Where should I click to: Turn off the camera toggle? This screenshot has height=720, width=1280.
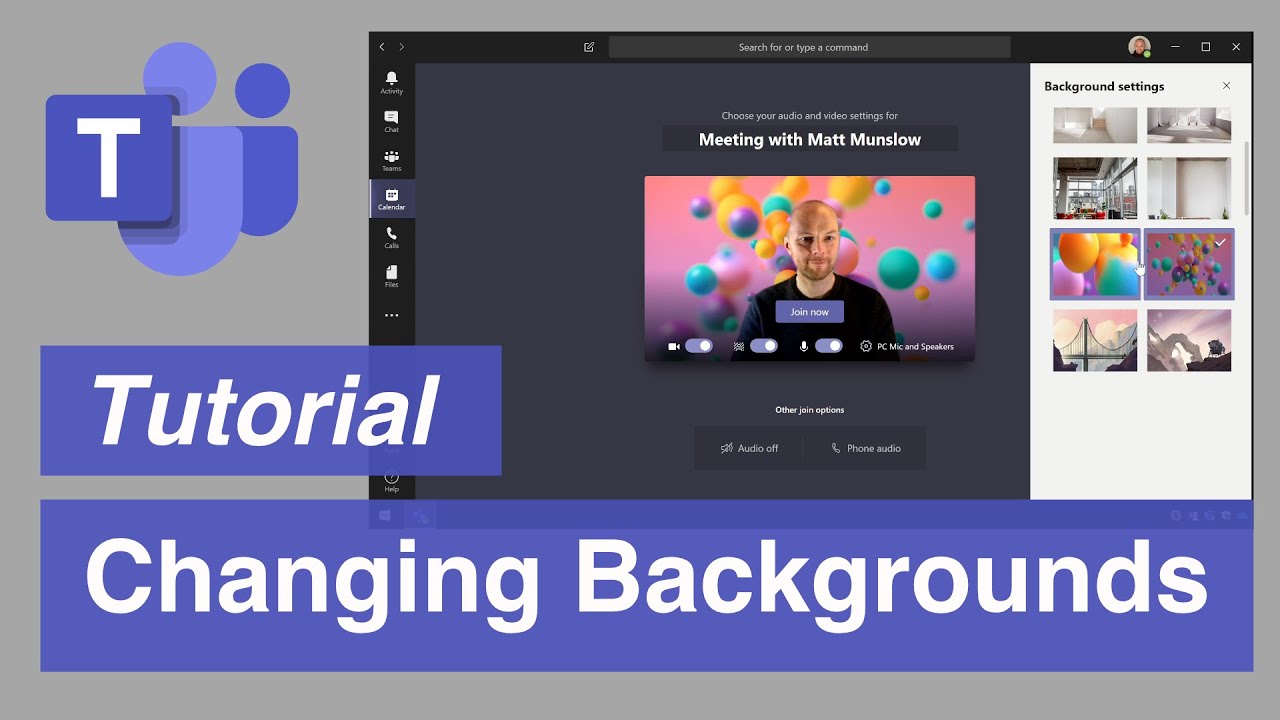[x=699, y=346]
